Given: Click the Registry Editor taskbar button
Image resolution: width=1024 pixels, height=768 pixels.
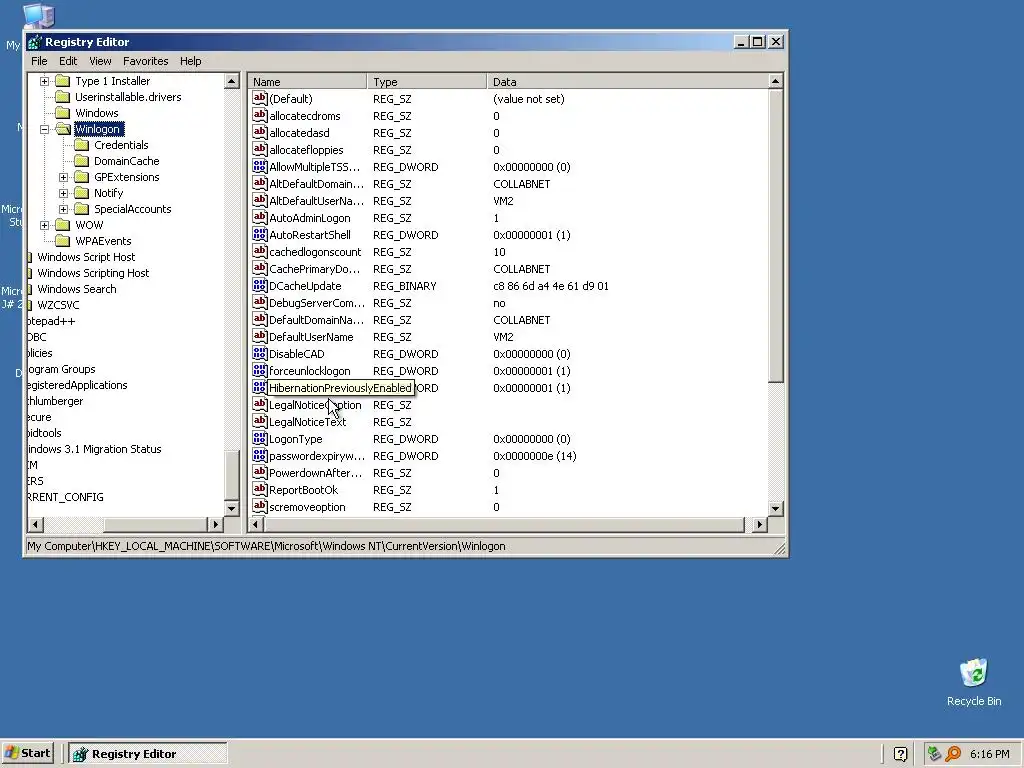Looking at the screenshot, I should coord(148,754).
